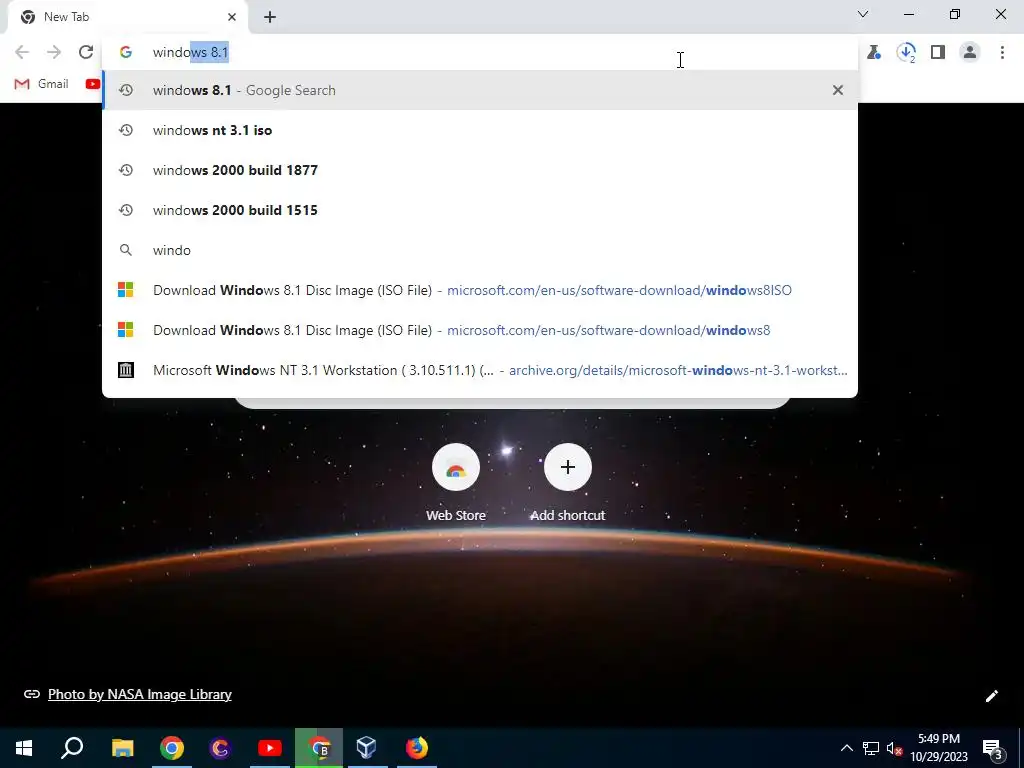
Task: Open the clock showing 5:49 PM
Action: click(939, 748)
